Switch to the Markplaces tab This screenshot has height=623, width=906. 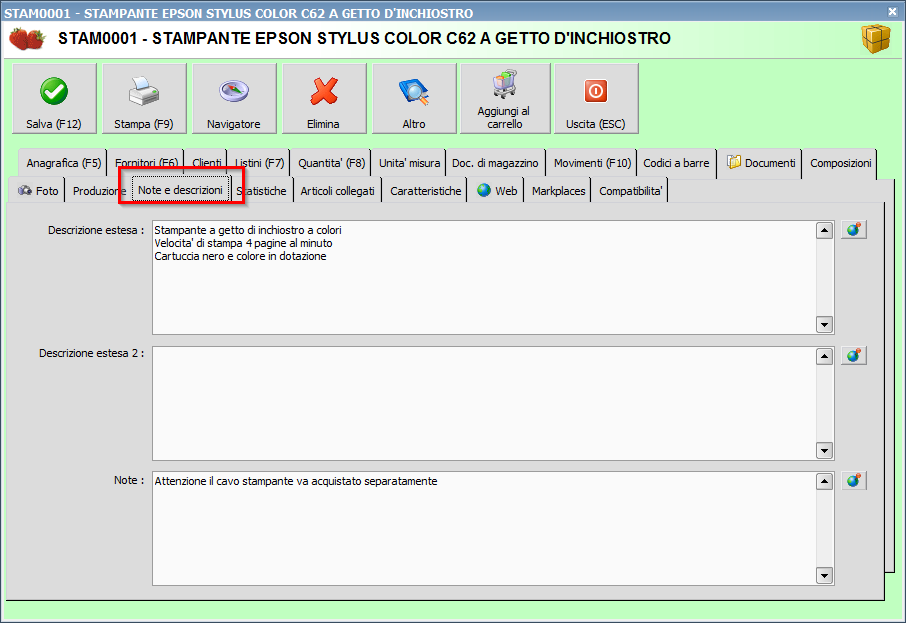[558, 191]
